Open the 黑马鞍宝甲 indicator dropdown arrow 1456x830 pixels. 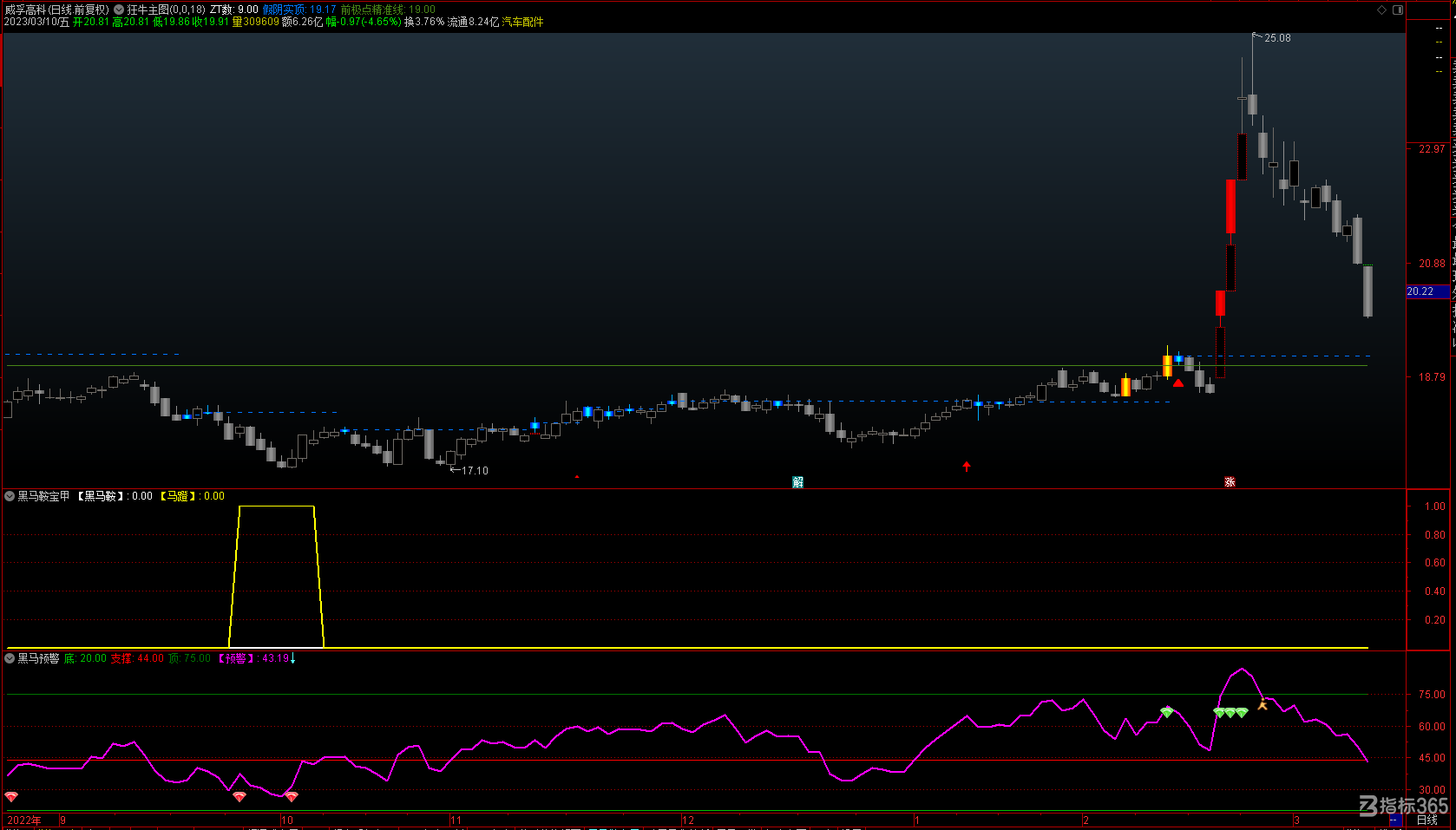(10, 496)
